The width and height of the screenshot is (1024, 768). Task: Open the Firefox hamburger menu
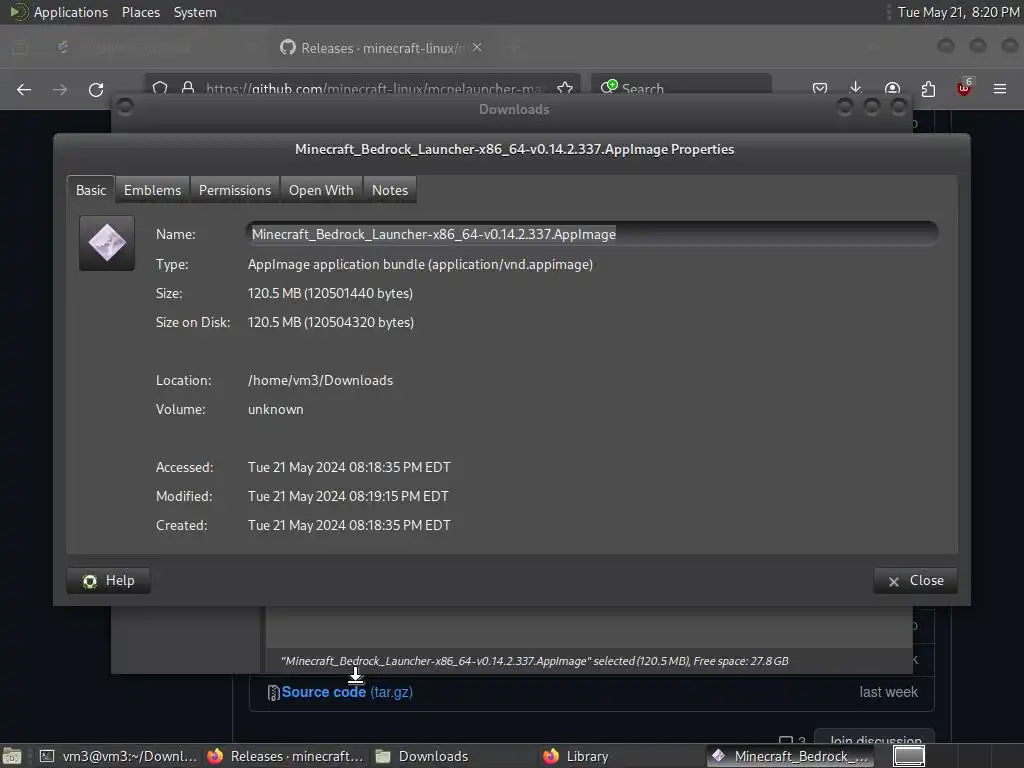click(1000, 88)
